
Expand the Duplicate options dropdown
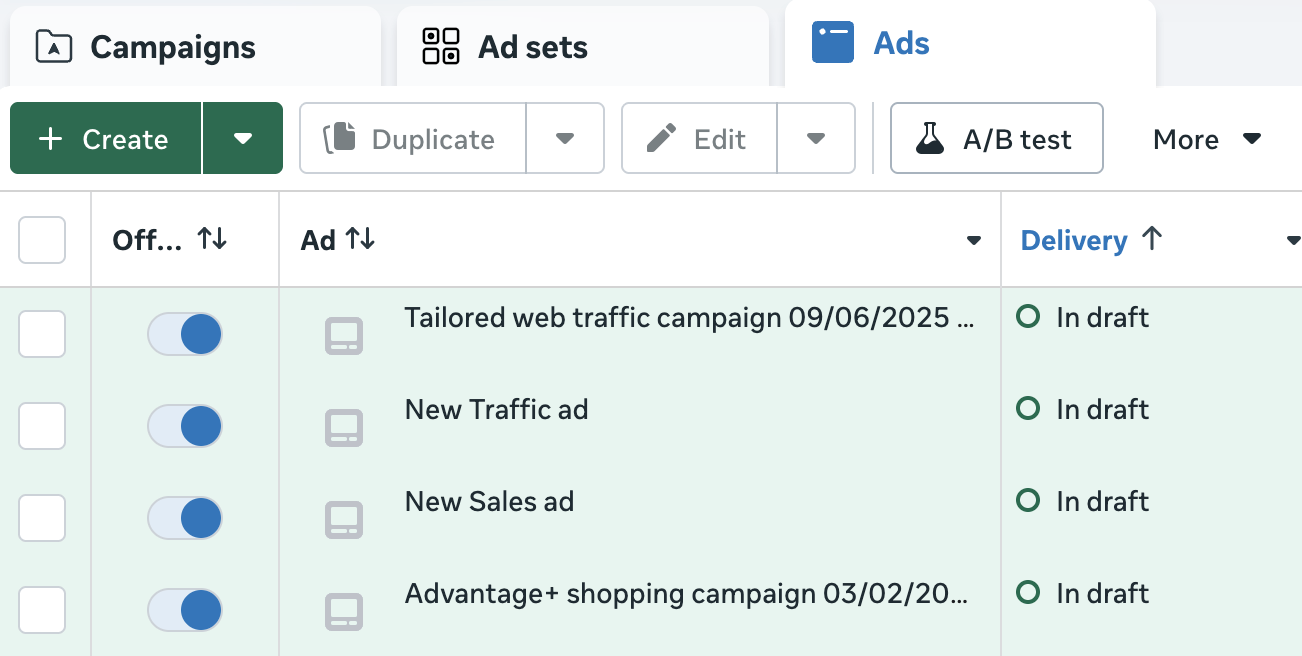pos(565,139)
